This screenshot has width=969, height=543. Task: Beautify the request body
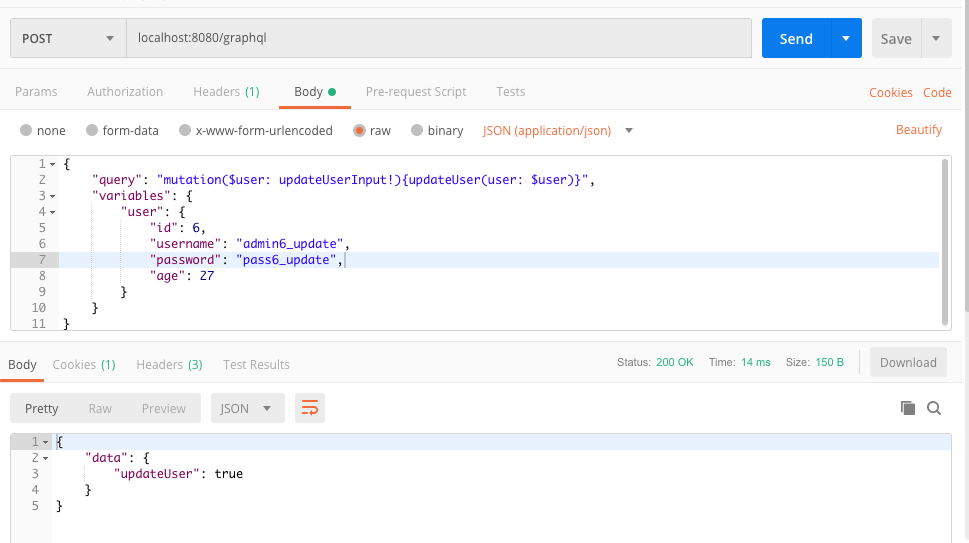[919, 130]
